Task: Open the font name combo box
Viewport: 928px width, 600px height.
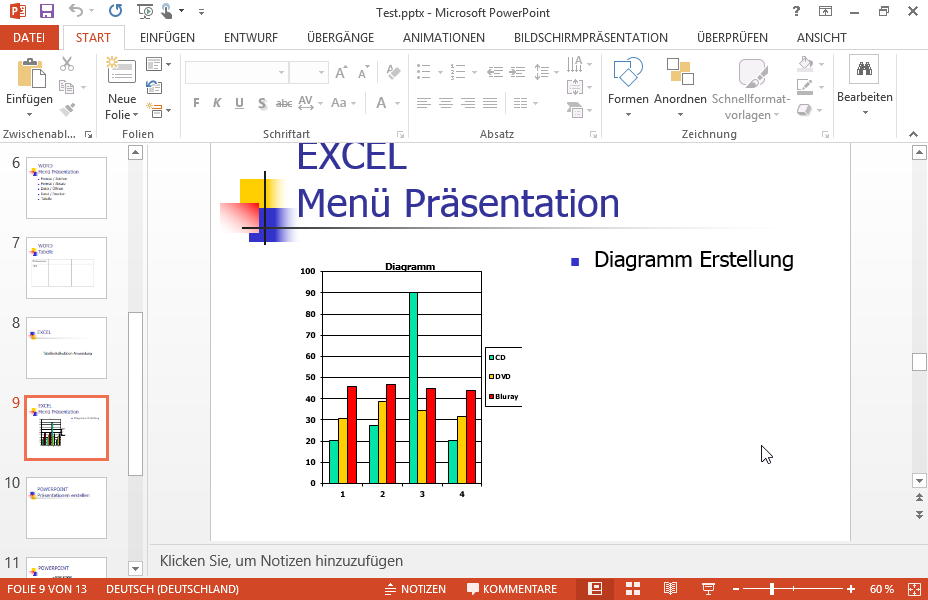Action: coord(236,72)
